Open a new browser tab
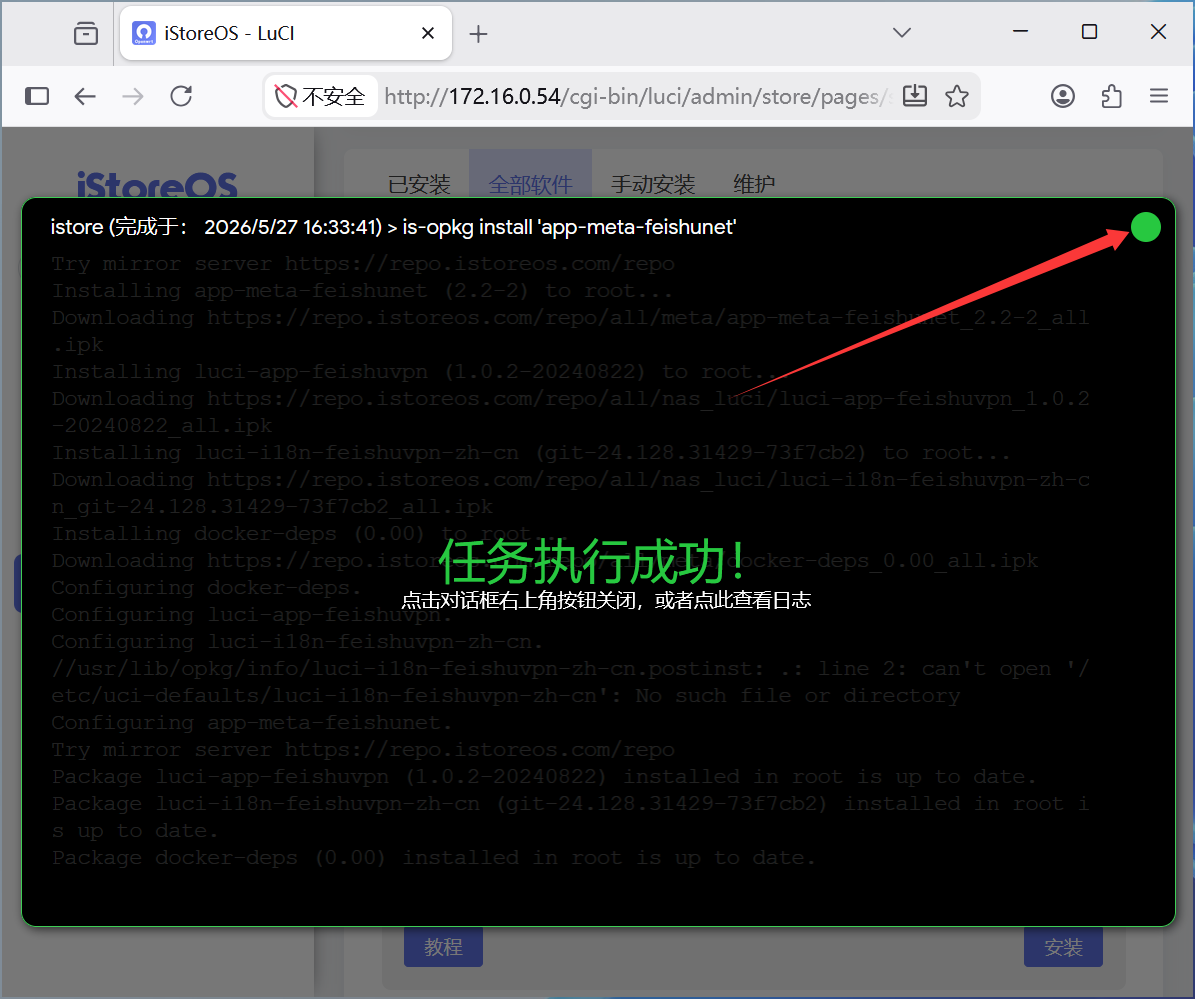The height and width of the screenshot is (999, 1195). 478,34
